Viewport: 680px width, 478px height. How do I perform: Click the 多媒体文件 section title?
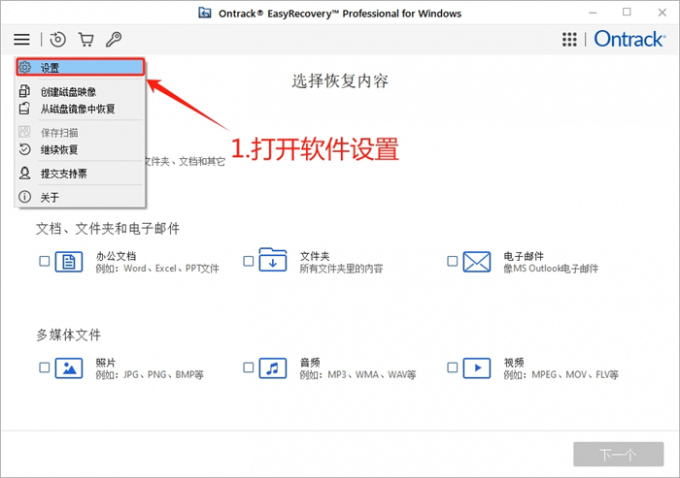tap(69, 335)
